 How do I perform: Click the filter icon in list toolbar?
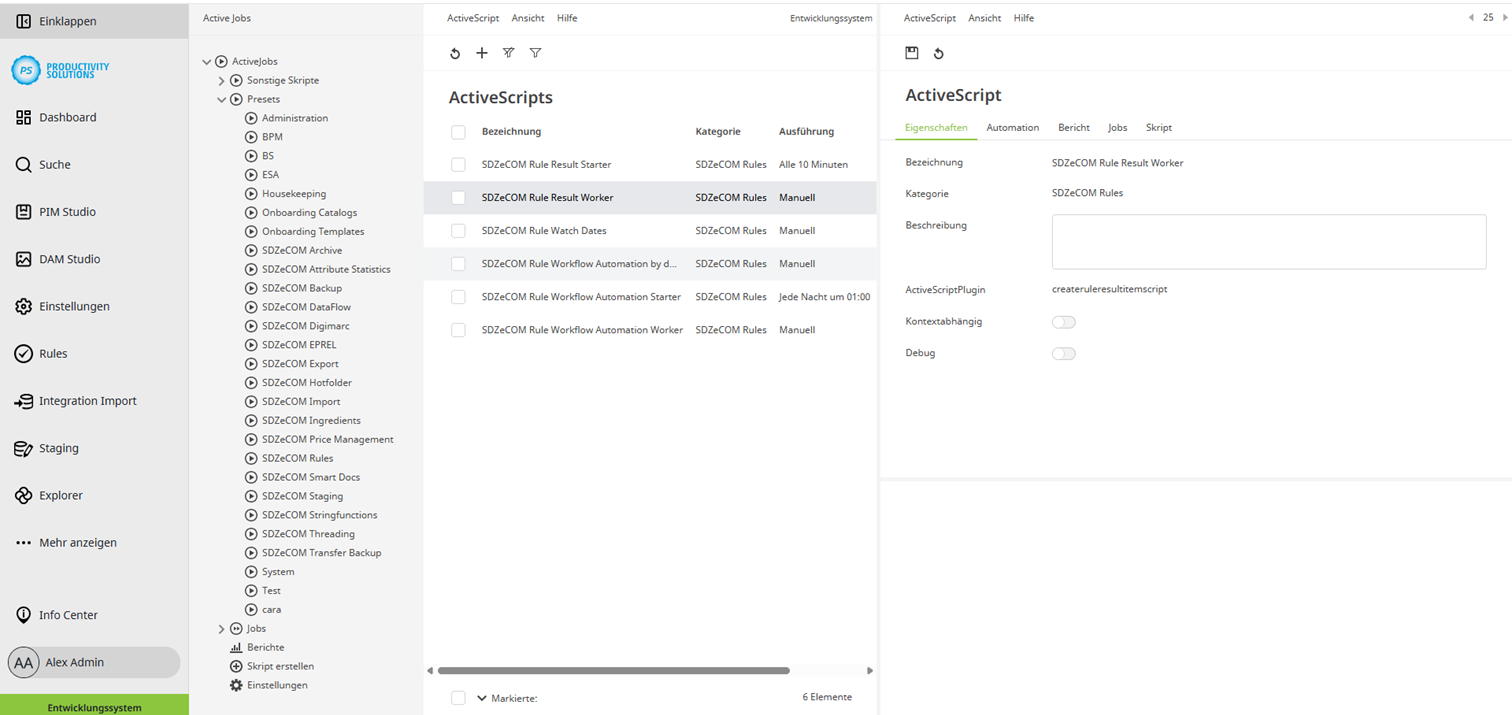pos(535,53)
